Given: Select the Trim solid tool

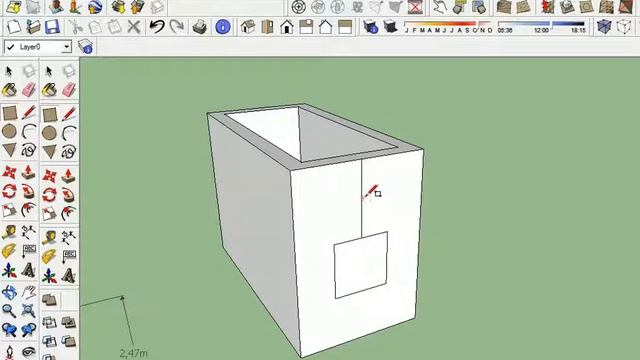Looking at the screenshot, I should (68, 340).
